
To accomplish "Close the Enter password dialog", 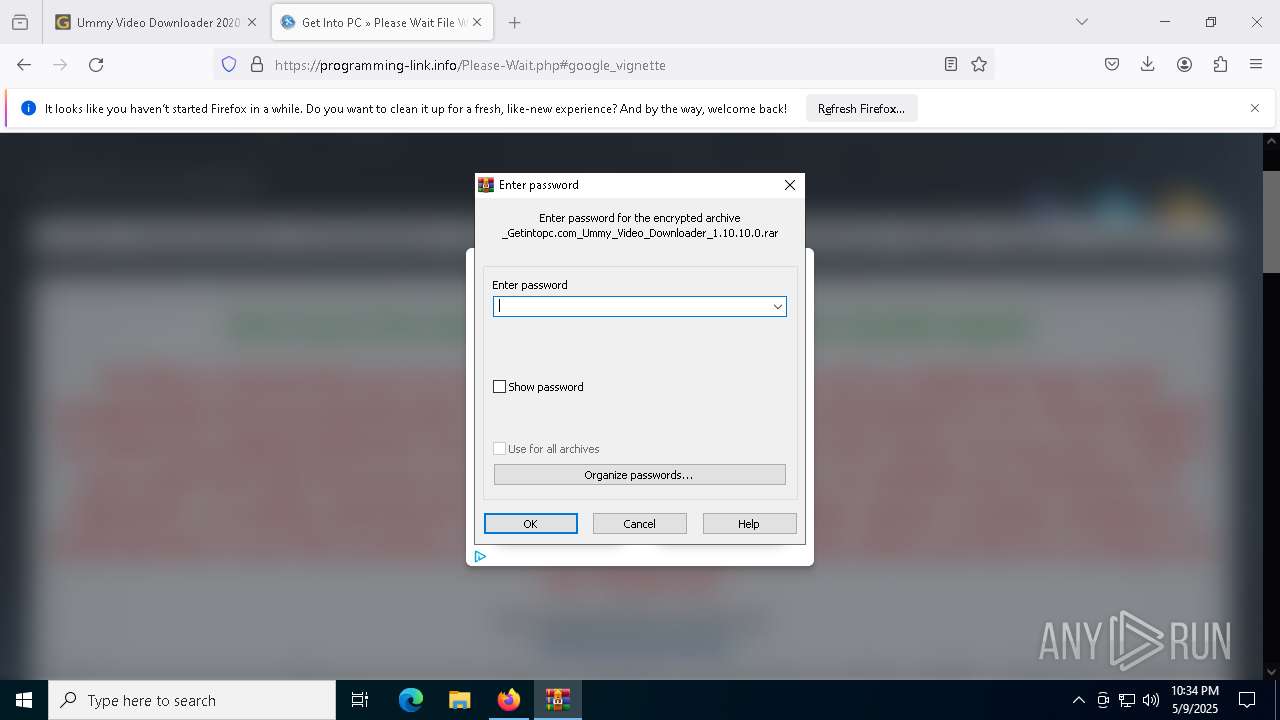I will (x=790, y=185).
